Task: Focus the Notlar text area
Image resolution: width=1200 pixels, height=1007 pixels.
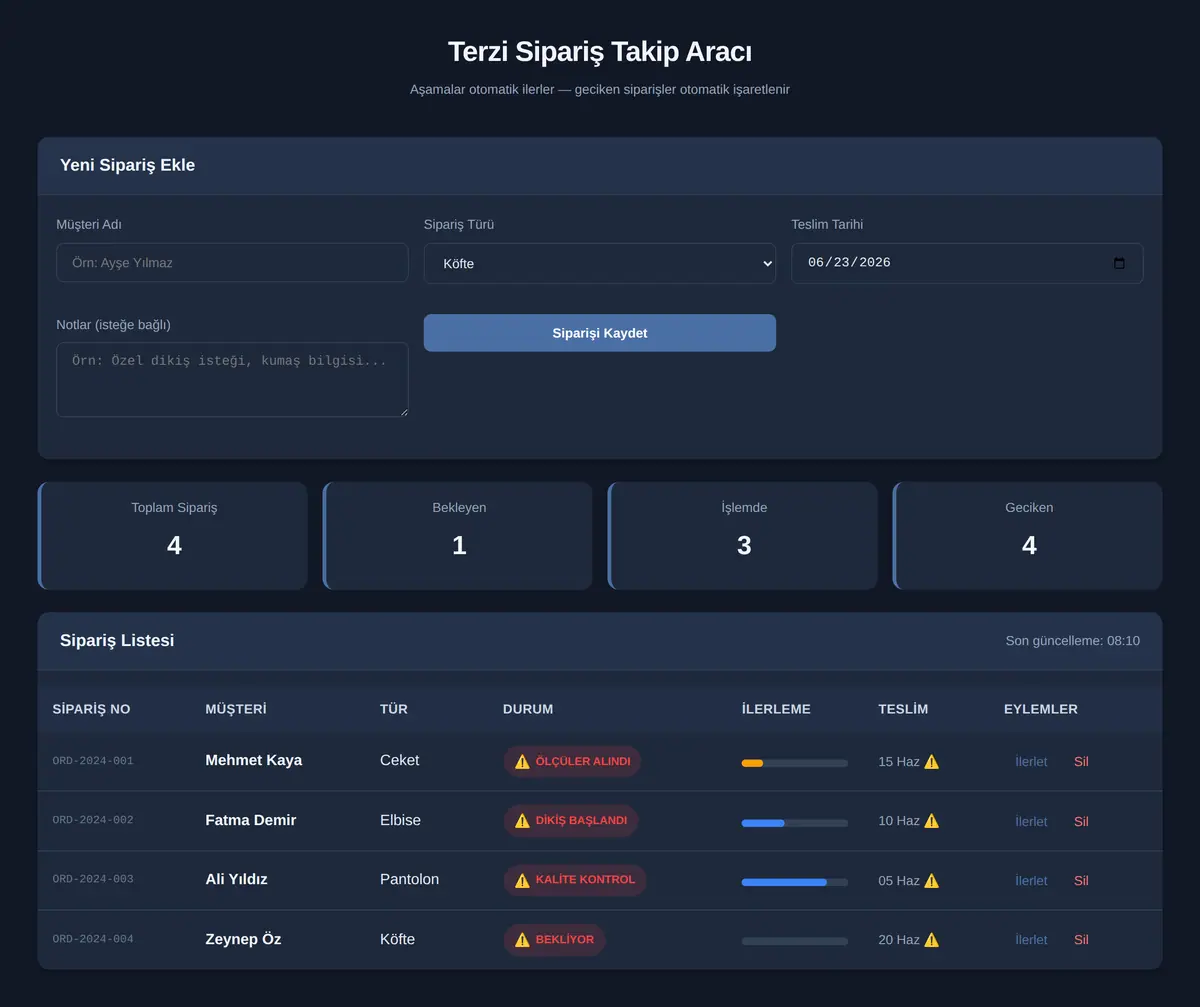Action: click(x=232, y=380)
